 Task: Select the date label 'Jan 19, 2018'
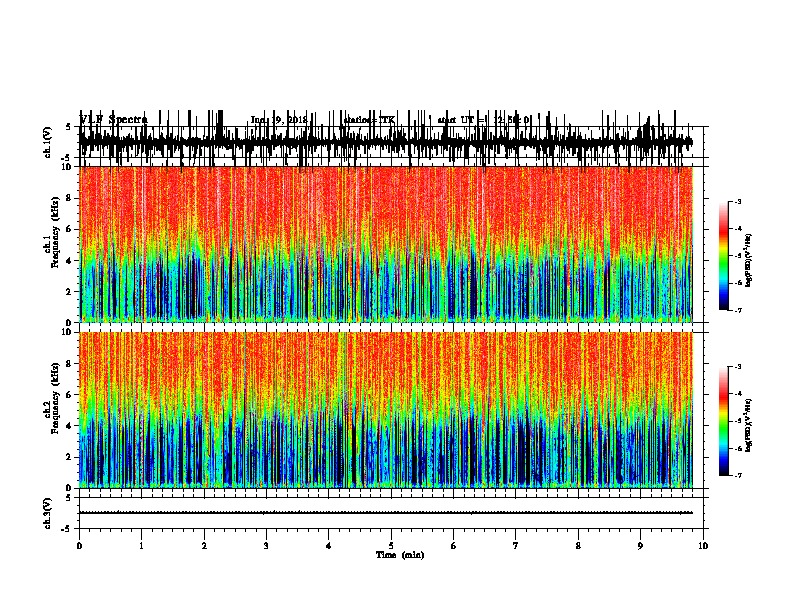(x=279, y=120)
